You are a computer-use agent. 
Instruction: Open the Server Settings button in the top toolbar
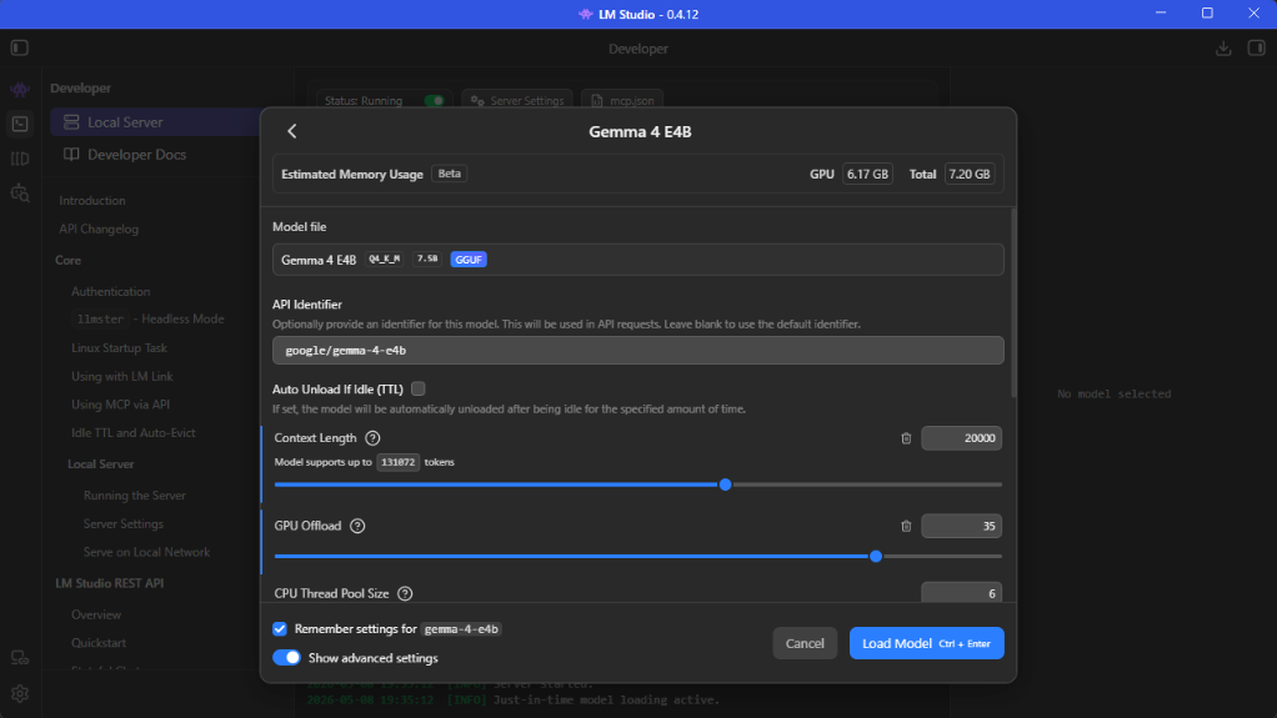click(517, 101)
